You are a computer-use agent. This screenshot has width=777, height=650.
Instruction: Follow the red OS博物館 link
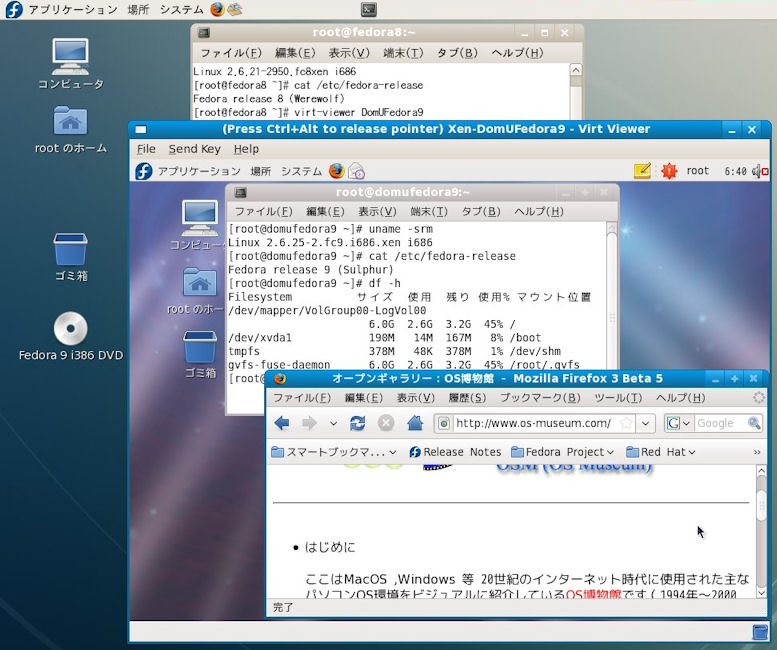tap(593, 594)
